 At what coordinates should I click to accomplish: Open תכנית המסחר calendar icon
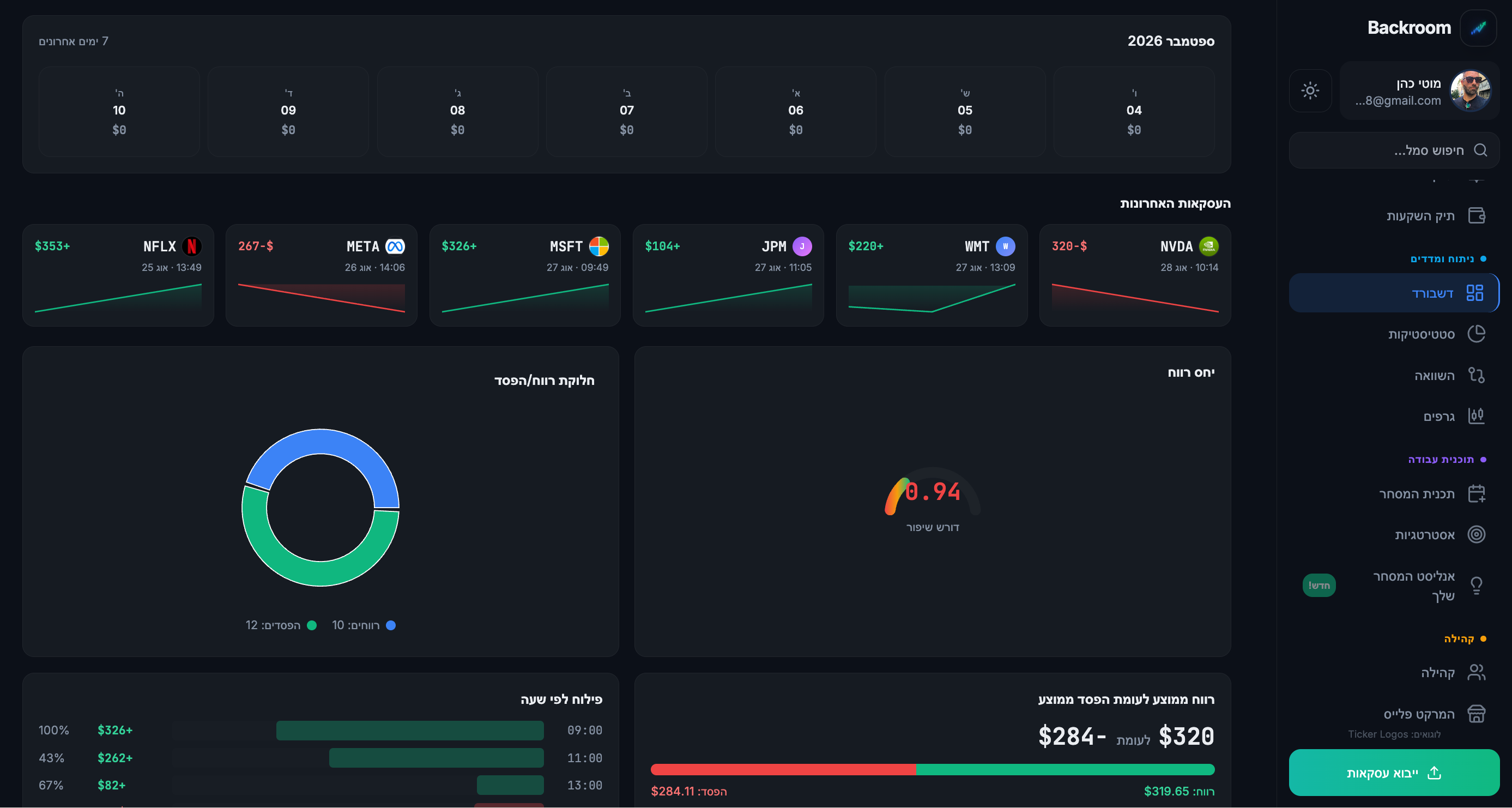1476,493
